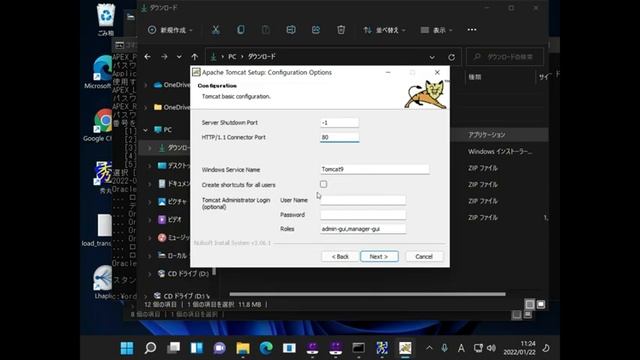Screen dimensions: 640x360
Task: Click the Delete trash icon in Explorer
Action: tap(341, 30)
